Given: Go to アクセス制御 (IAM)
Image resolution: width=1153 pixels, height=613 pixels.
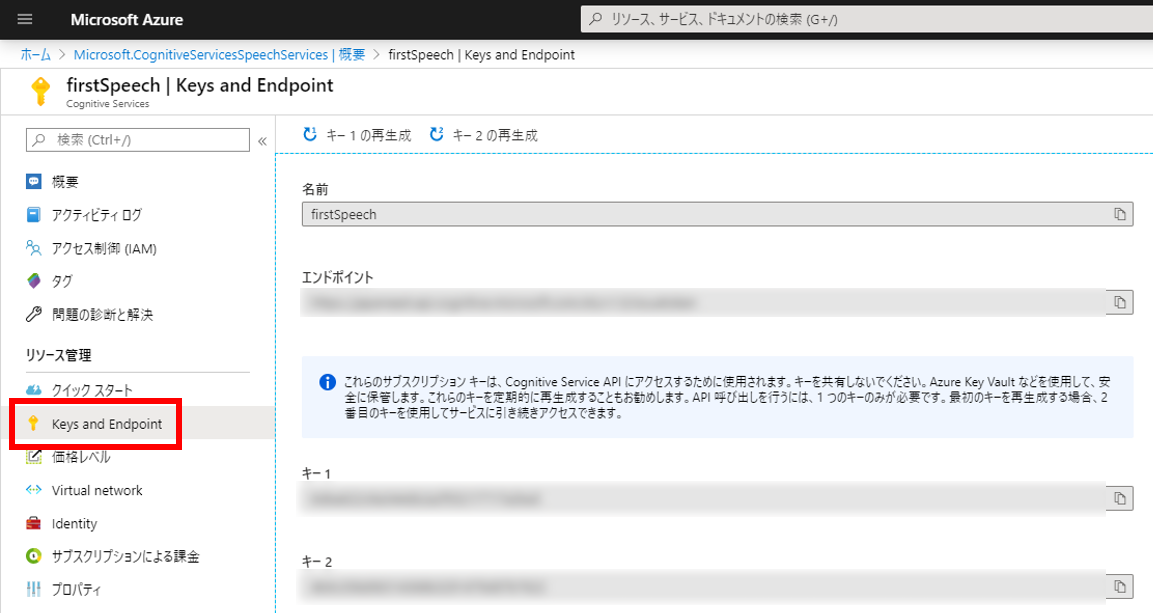Looking at the screenshot, I should pos(103,248).
